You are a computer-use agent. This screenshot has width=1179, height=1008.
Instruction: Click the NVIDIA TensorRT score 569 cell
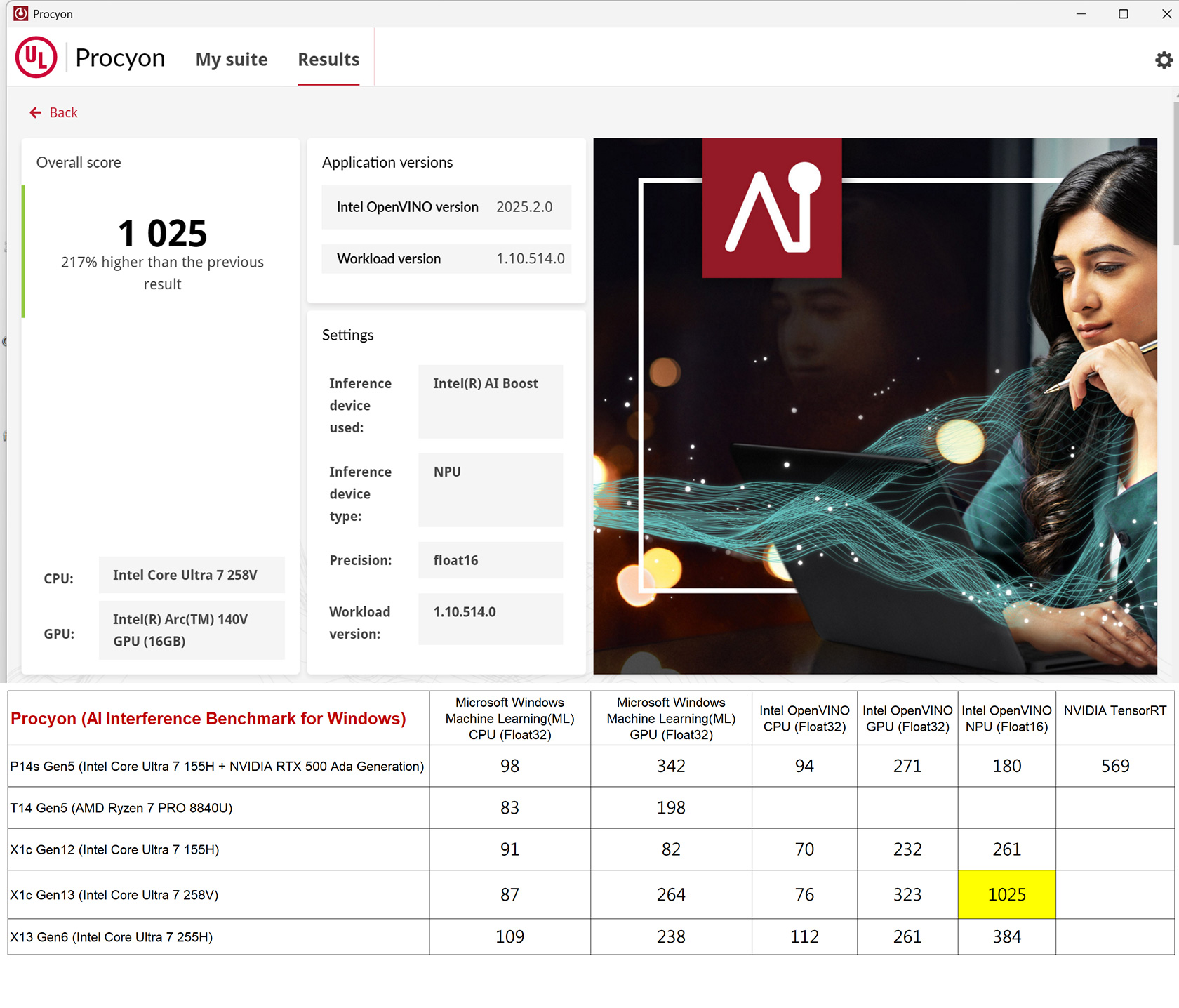tap(1114, 766)
